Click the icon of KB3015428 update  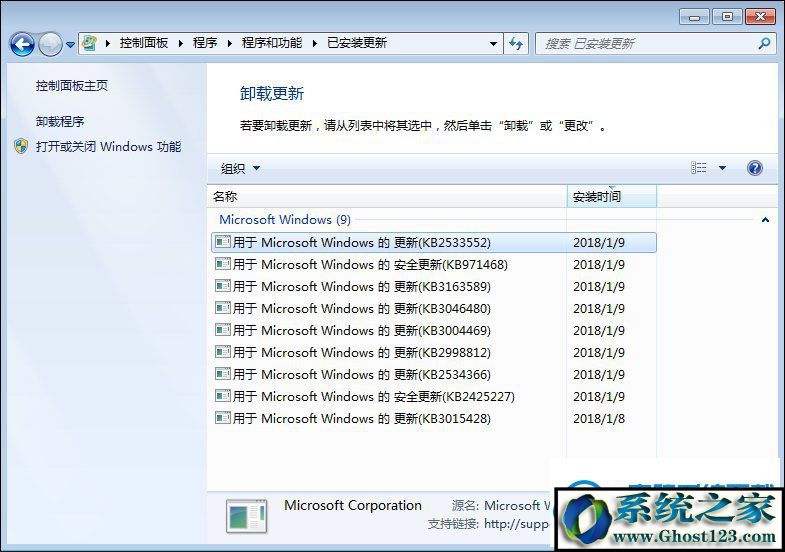pos(223,418)
